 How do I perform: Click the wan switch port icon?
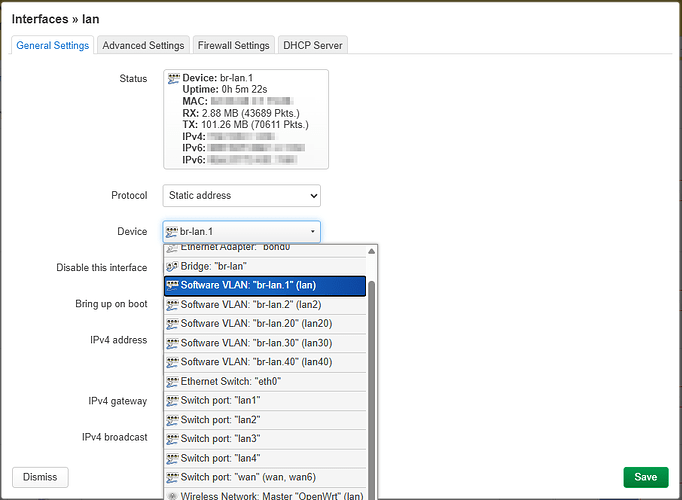point(172,477)
